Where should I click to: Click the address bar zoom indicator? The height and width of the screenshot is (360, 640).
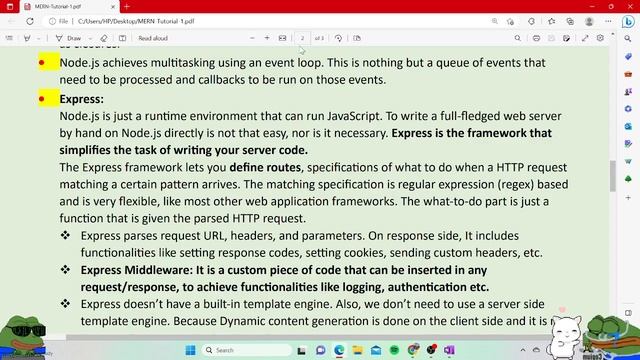click(495, 21)
